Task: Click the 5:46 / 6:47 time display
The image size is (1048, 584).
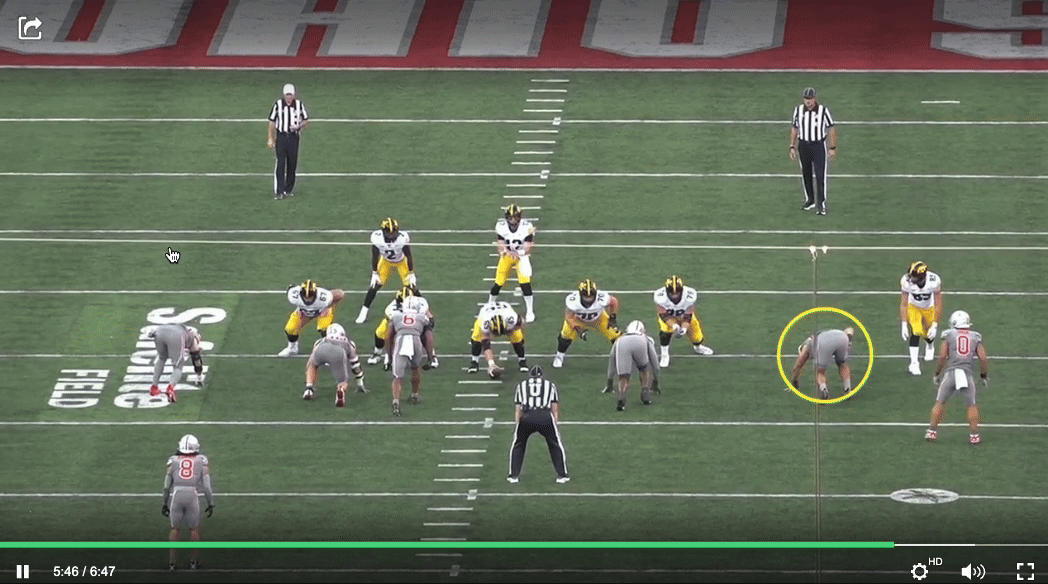Action: (x=84, y=571)
